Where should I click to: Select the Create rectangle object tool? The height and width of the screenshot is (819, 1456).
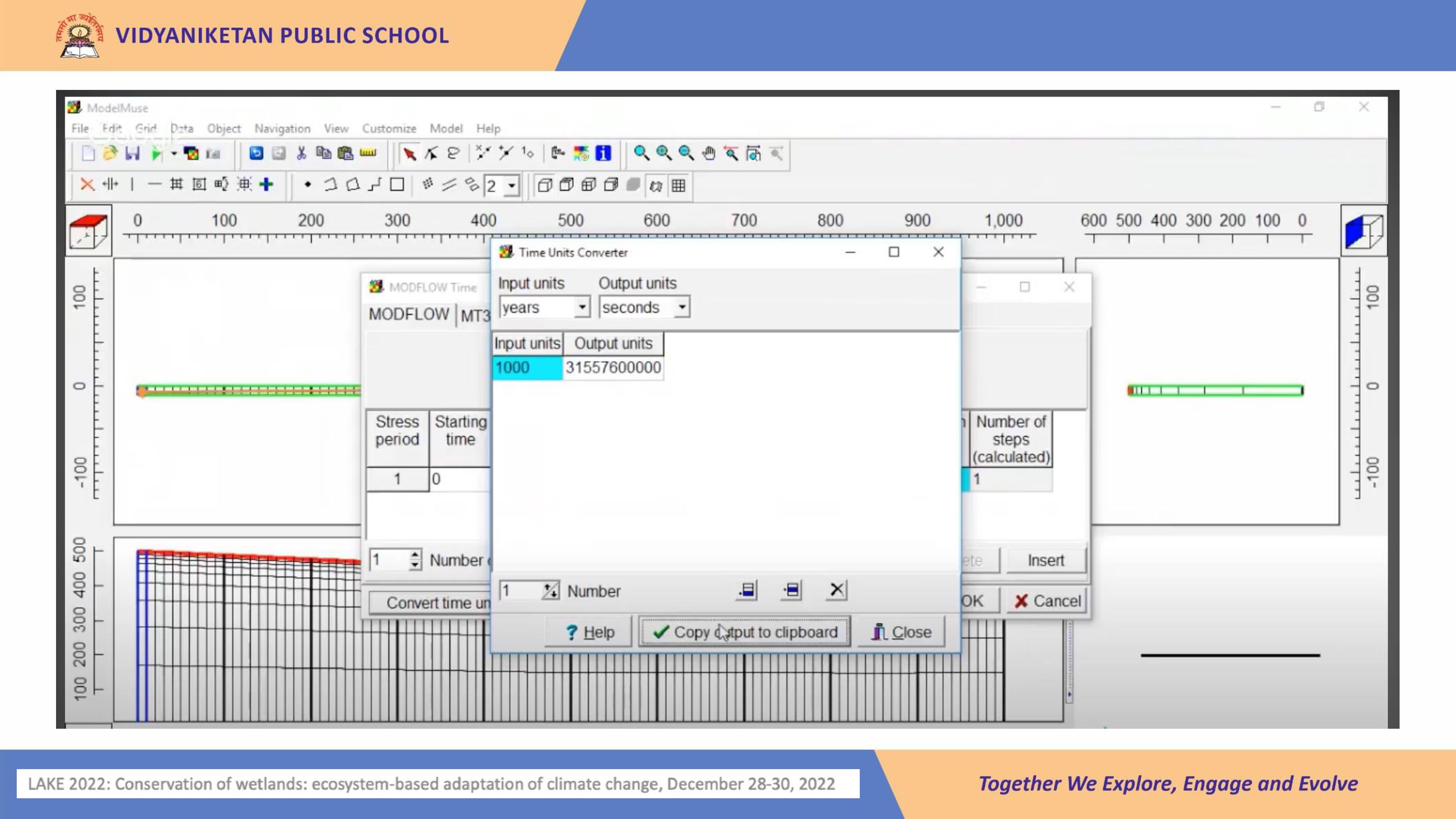click(397, 185)
